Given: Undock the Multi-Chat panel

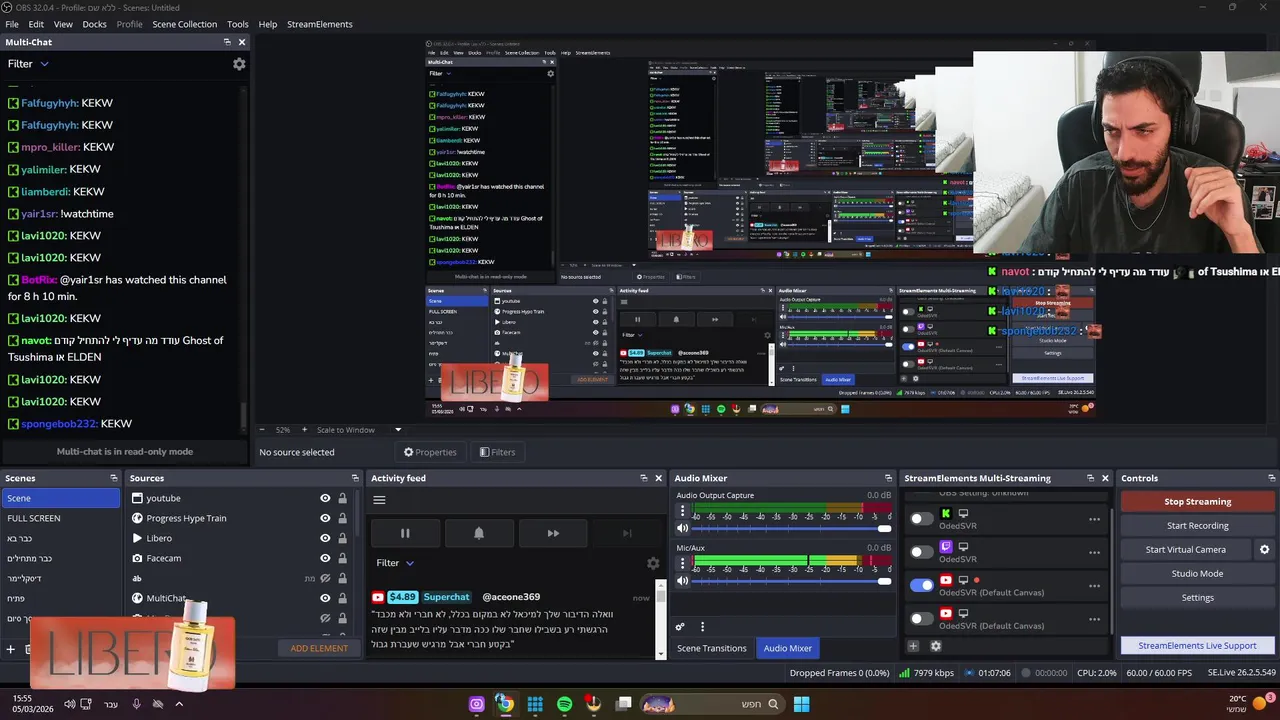Looking at the screenshot, I should pos(227,42).
